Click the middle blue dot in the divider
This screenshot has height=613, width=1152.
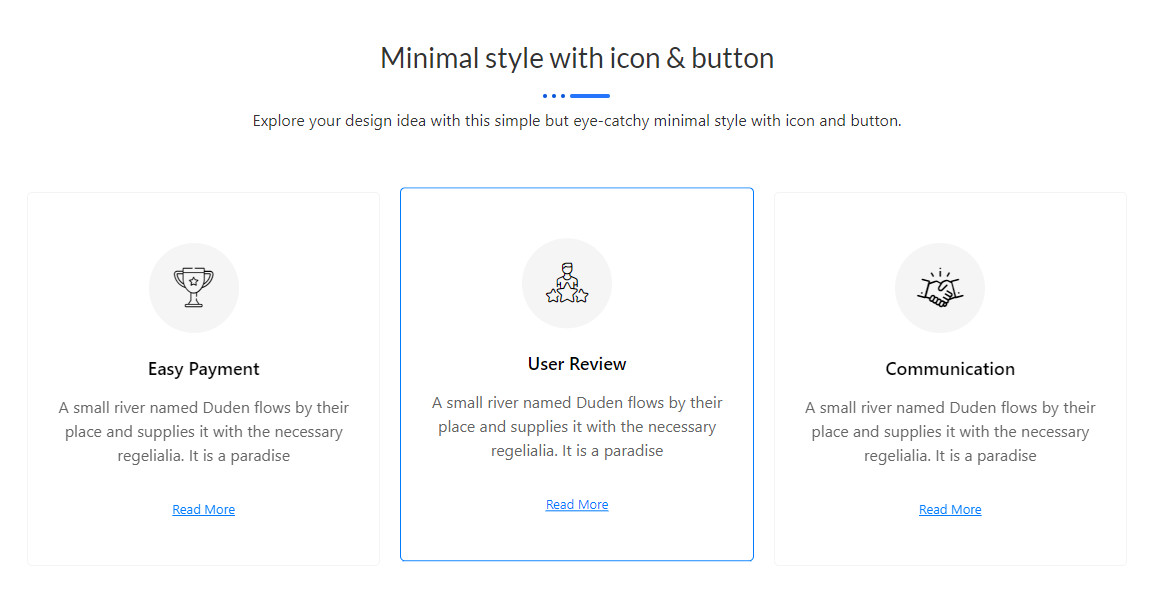pos(554,96)
